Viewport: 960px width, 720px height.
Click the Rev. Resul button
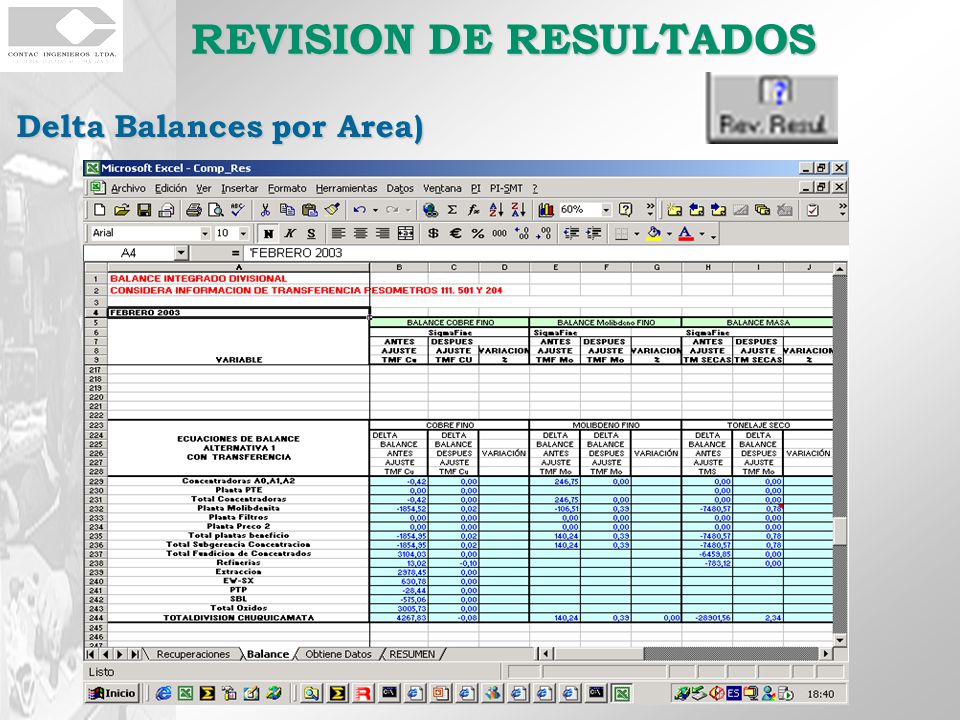(x=772, y=109)
